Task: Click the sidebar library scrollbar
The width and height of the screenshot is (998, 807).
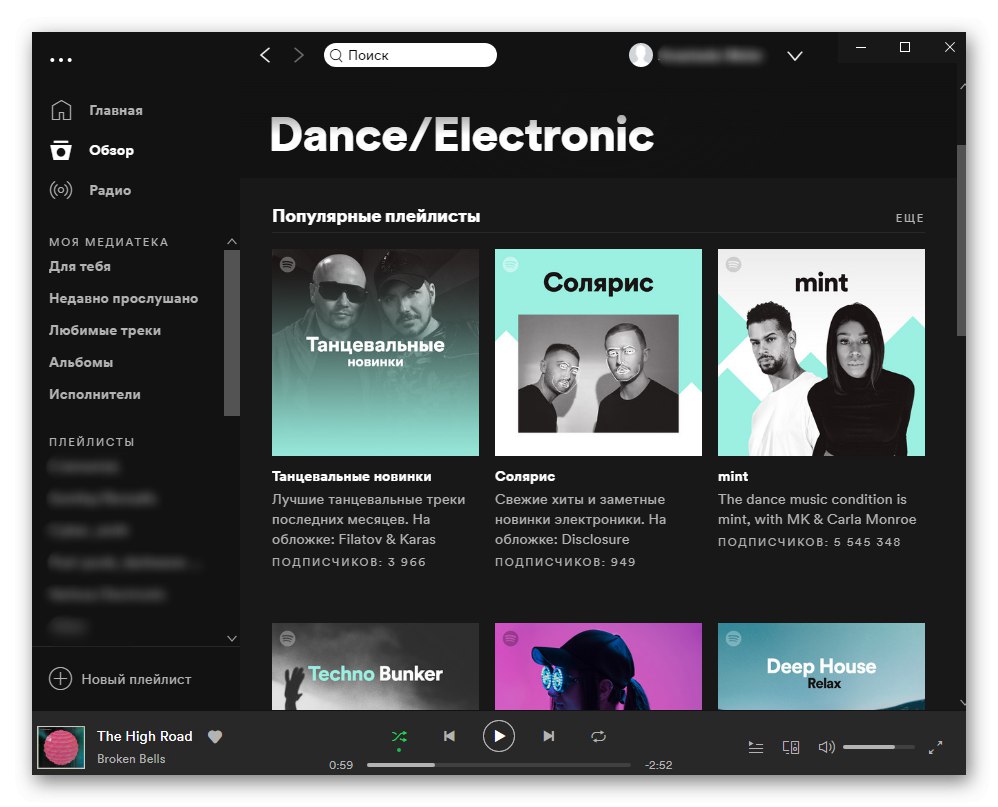Action: (x=232, y=332)
